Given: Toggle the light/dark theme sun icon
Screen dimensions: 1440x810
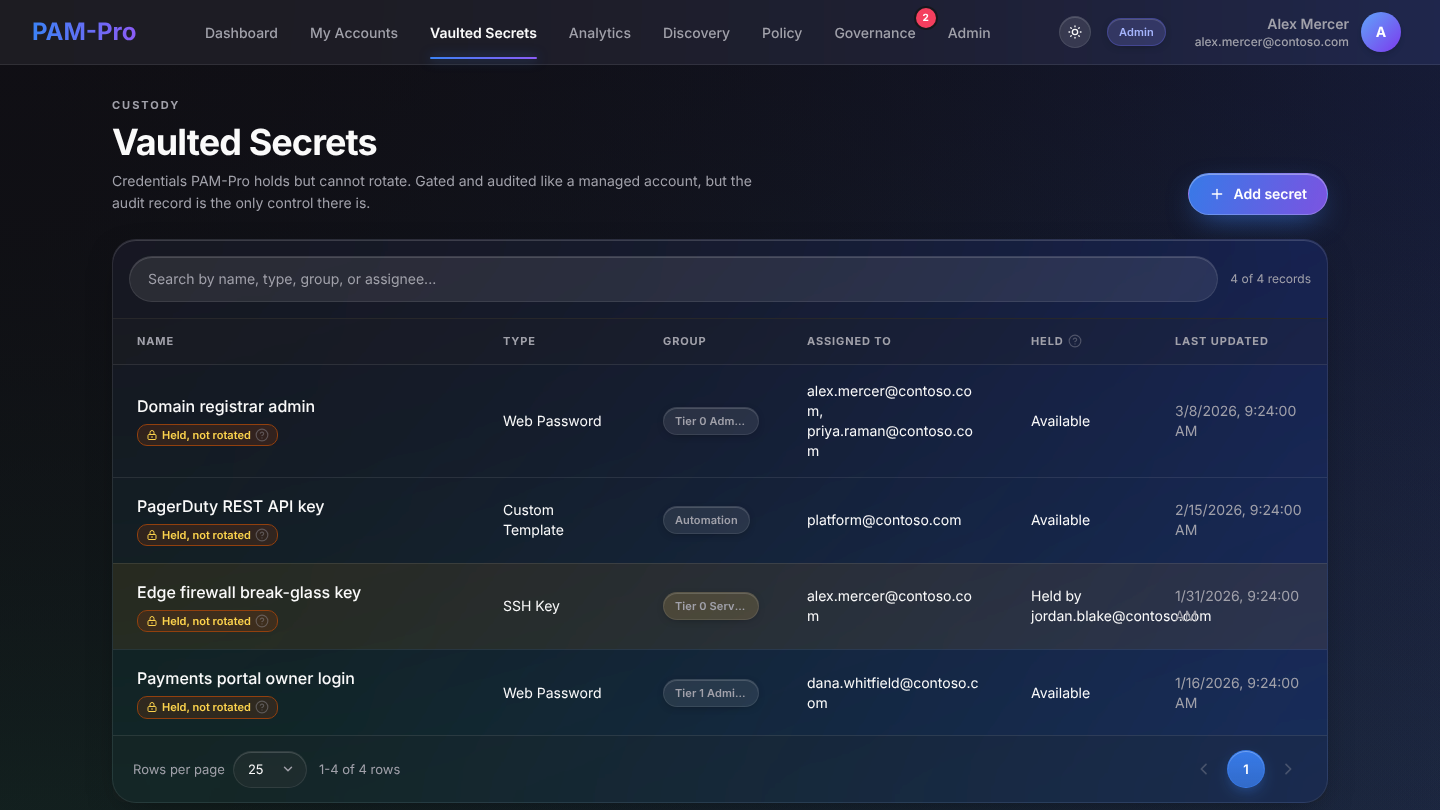Looking at the screenshot, I should coord(1075,32).
